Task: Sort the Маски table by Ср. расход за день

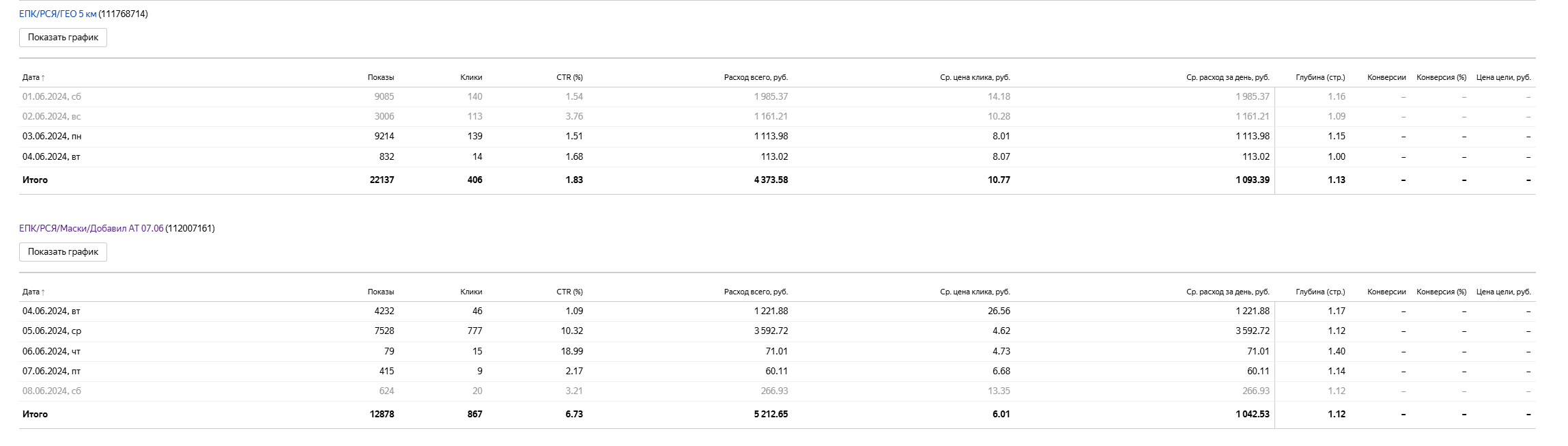Action: pyautogui.click(x=1227, y=292)
